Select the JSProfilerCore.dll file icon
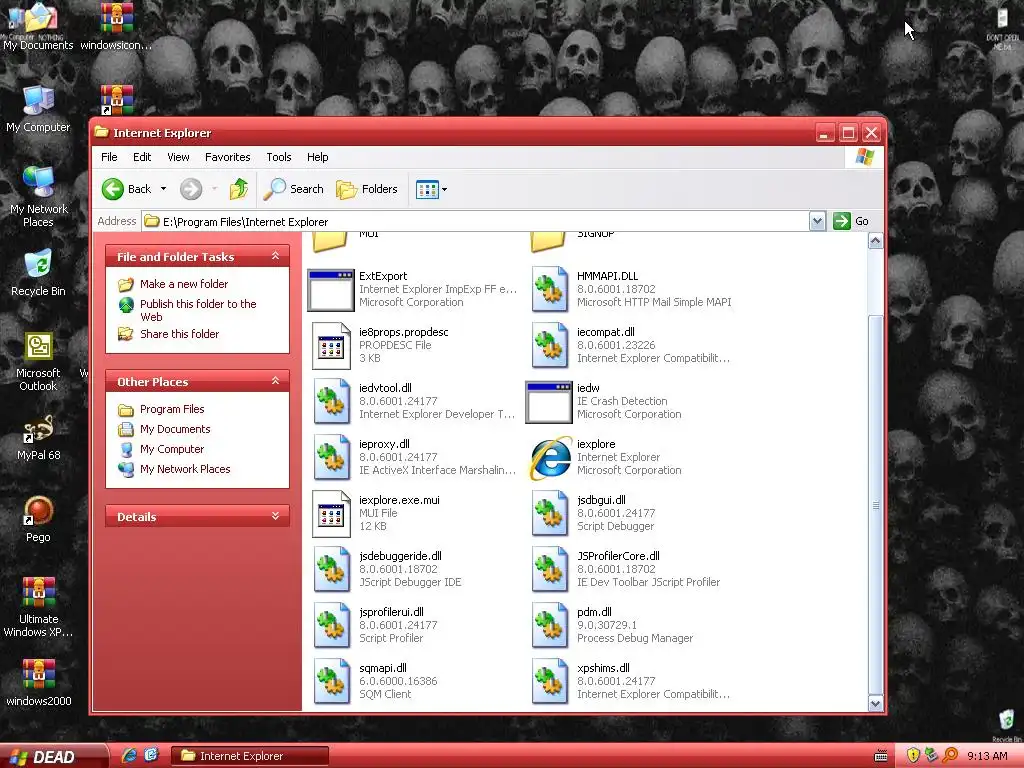 tap(550, 569)
